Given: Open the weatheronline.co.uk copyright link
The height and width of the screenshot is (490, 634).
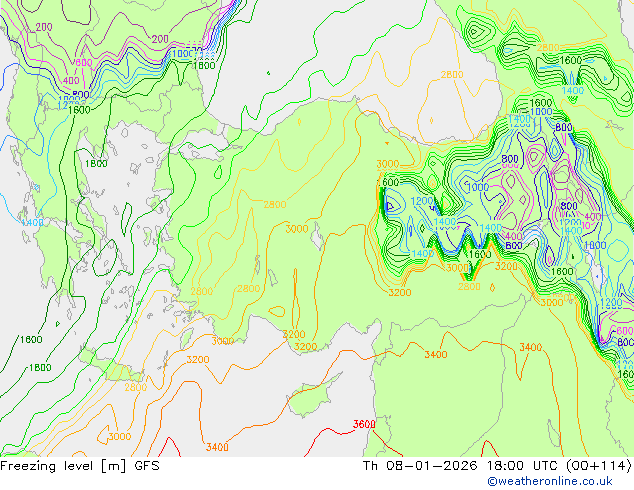Looking at the screenshot, I should (x=550, y=481).
